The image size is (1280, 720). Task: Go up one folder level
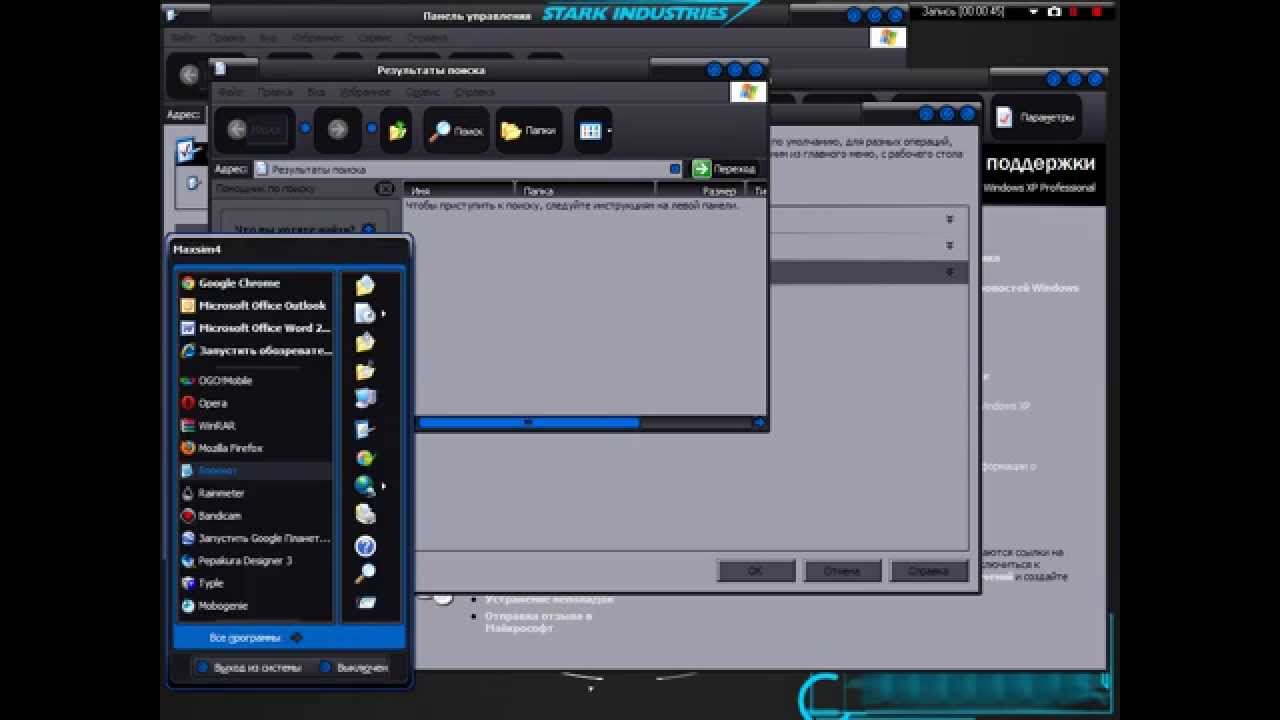(397, 130)
